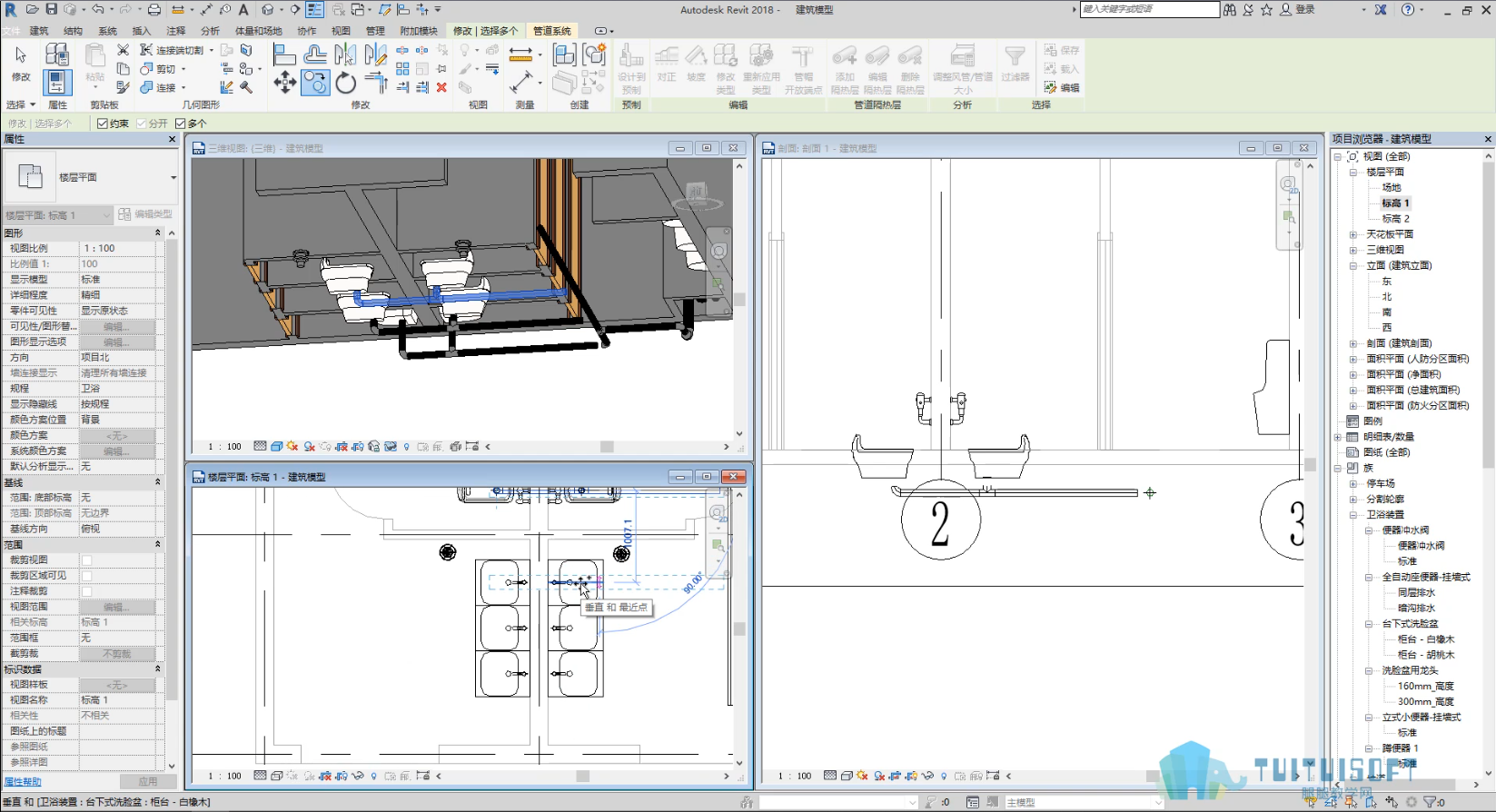Click the Save icon in quick access toolbar
This screenshot has height=812, width=1496.
[52, 10]
